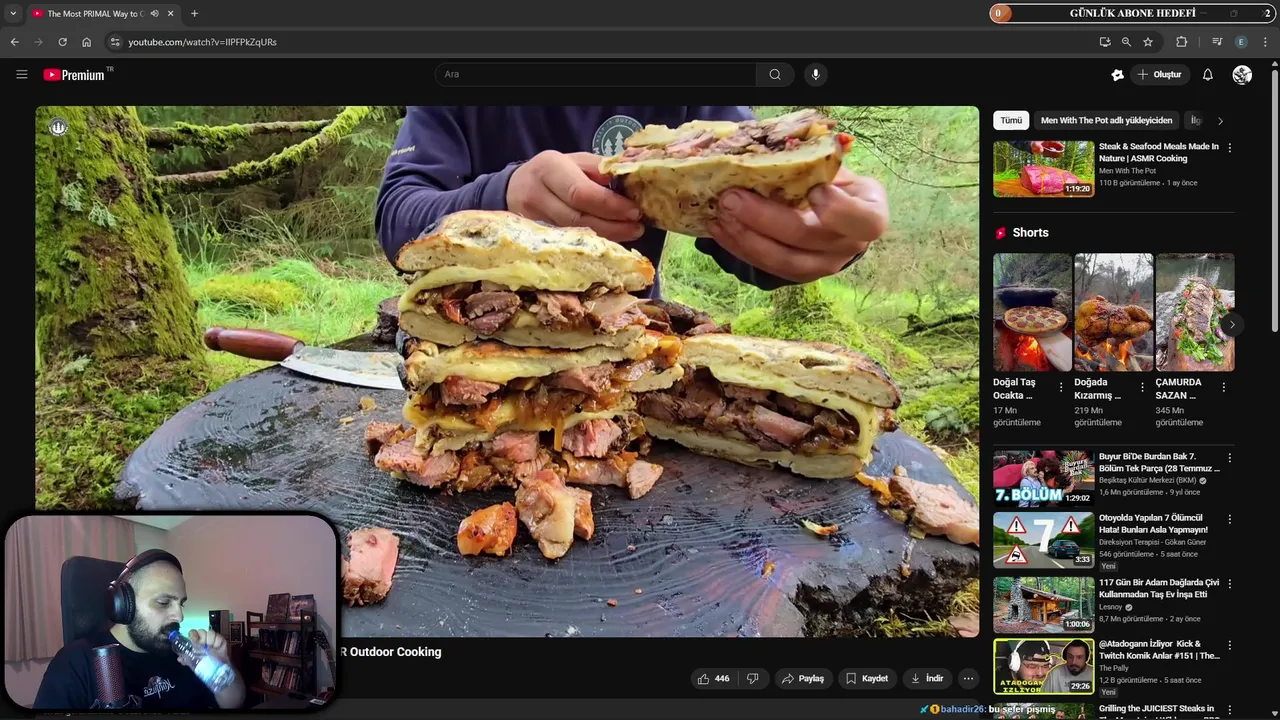The height and width of the screenshot is (720, 1280).
Task: Open Chrome three-dot menu
Action: point(1265,42)
